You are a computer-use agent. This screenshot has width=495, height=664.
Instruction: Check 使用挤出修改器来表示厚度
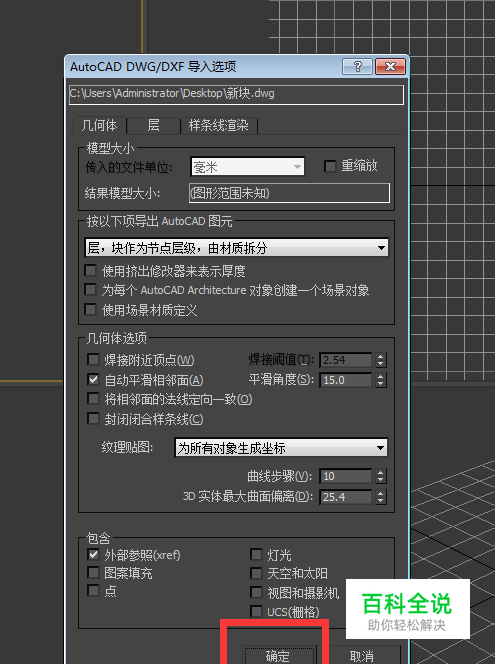pos(90,270)
